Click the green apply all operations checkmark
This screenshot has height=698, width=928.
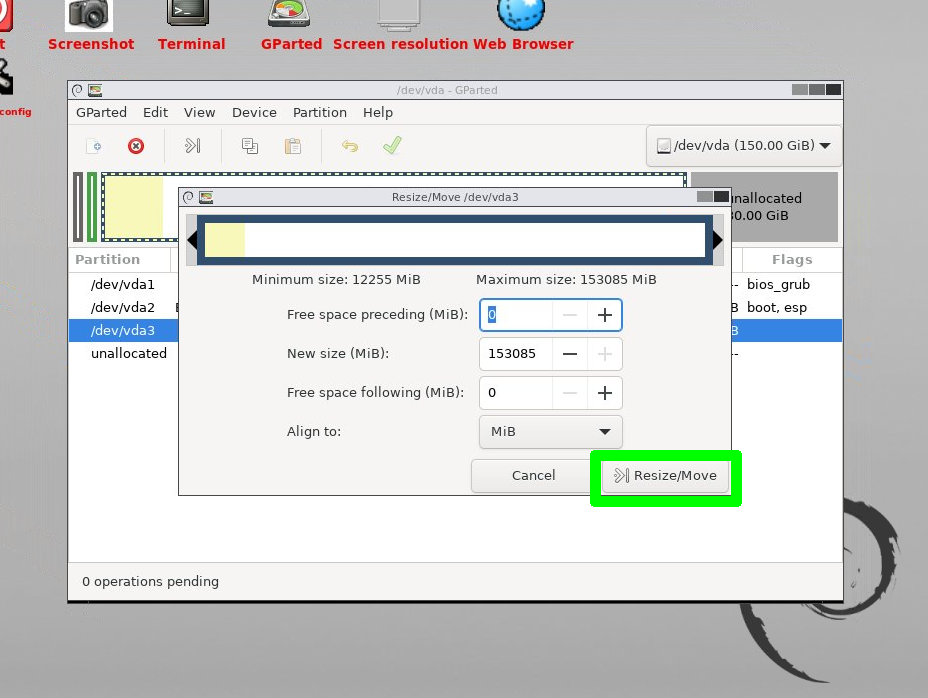pos(392,146)
